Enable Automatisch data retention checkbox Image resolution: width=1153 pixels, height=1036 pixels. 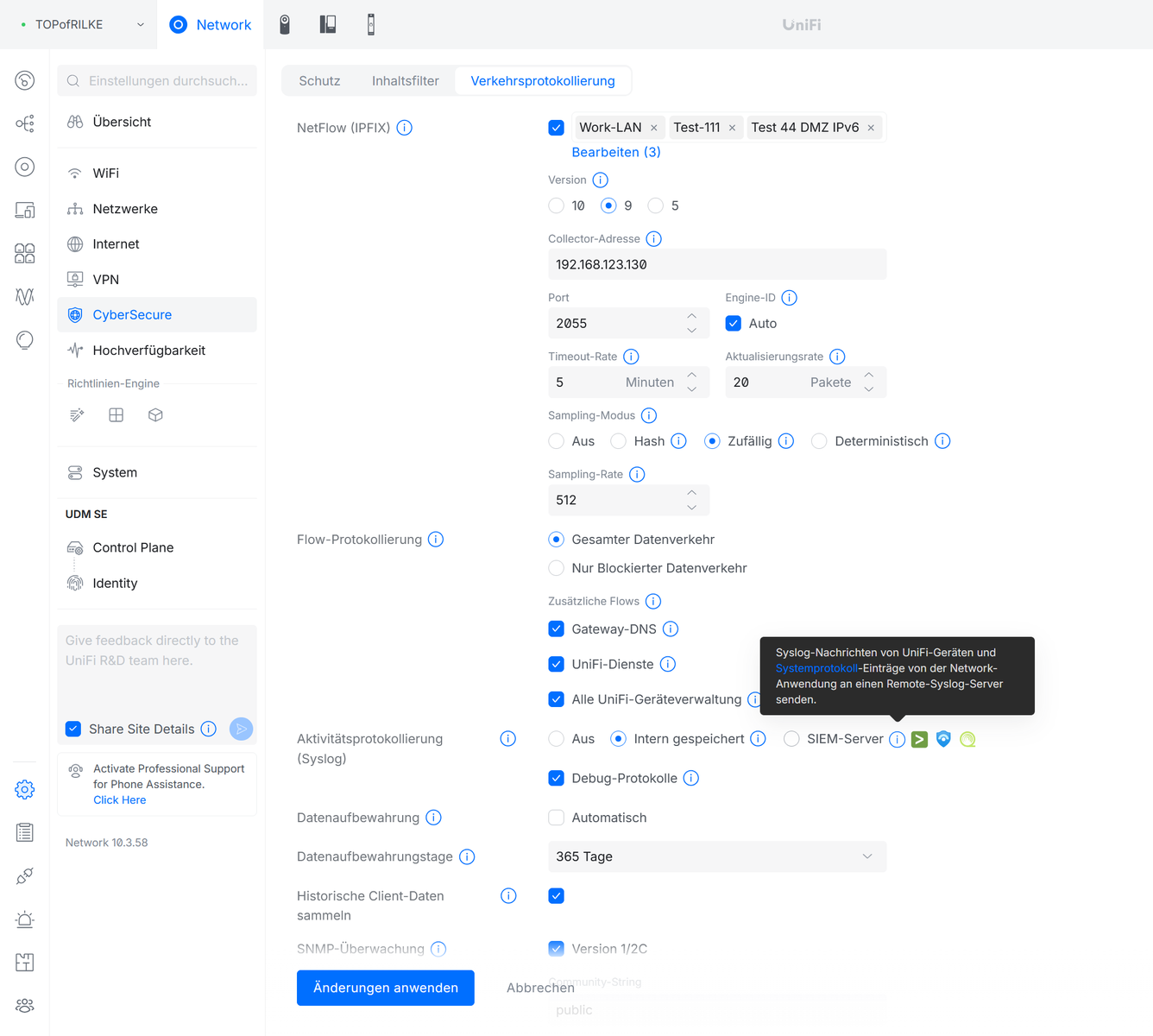[x=557, y=818]
